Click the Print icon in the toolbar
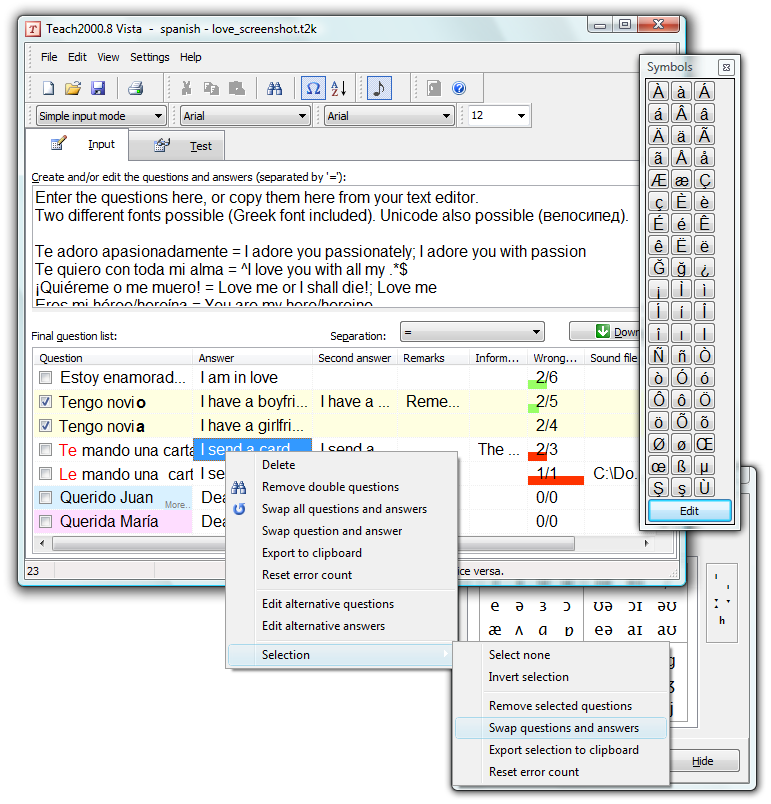This screenshot has height=804, width=771. pyautogui.click(x=136, y=88)
